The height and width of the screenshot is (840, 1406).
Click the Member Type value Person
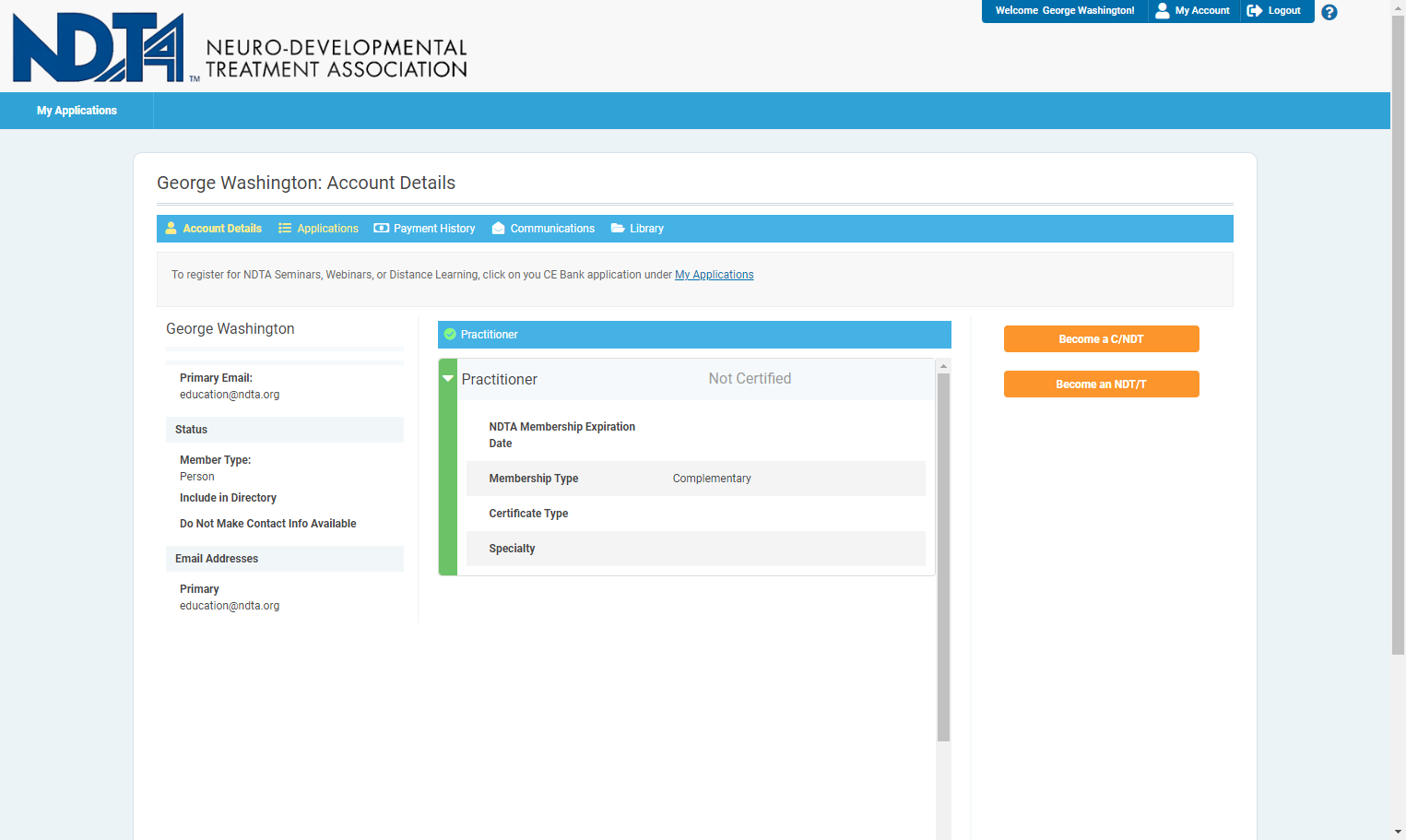pos(197,477)
